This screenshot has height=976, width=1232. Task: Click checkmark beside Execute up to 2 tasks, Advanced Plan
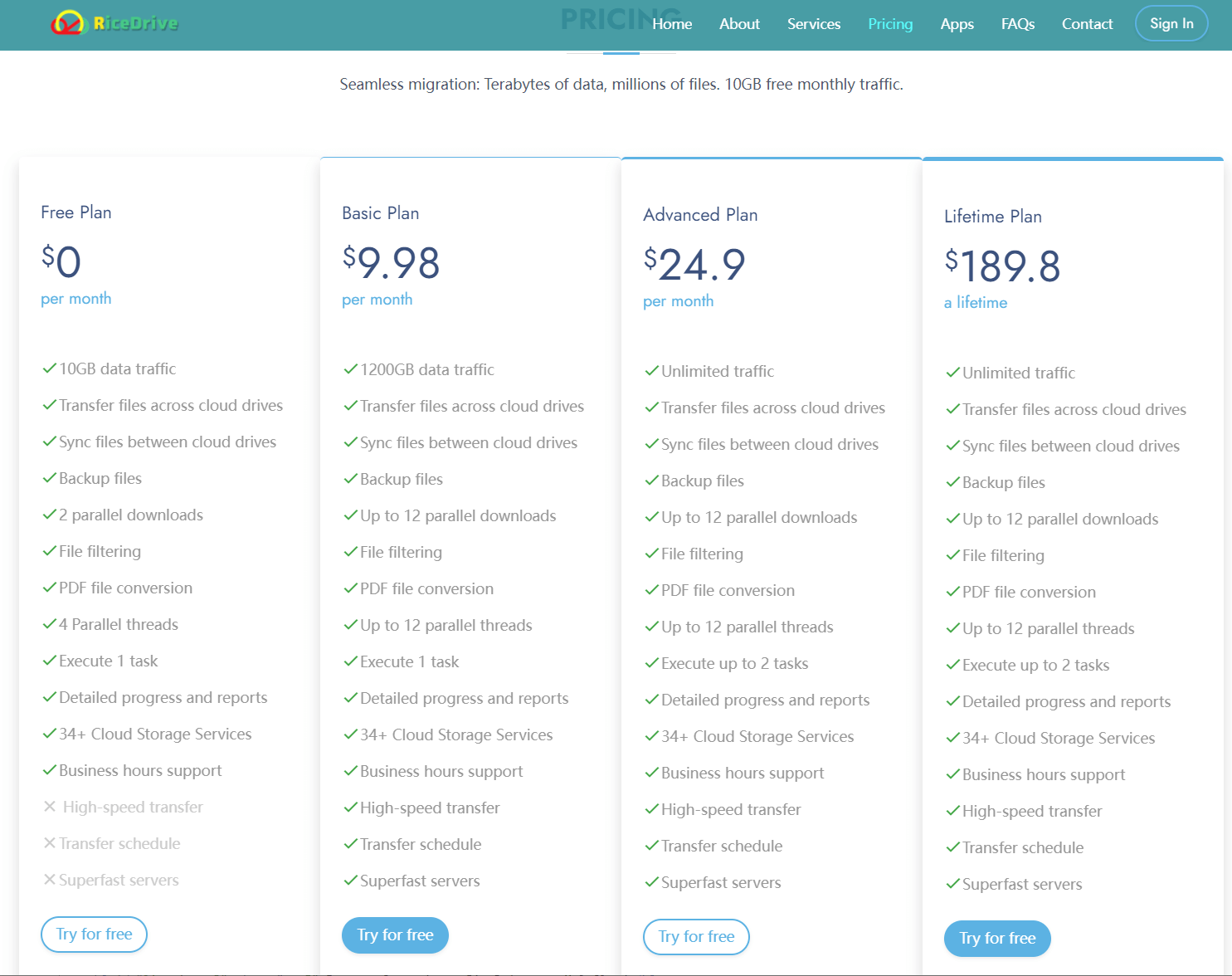(x=652, y=663)
